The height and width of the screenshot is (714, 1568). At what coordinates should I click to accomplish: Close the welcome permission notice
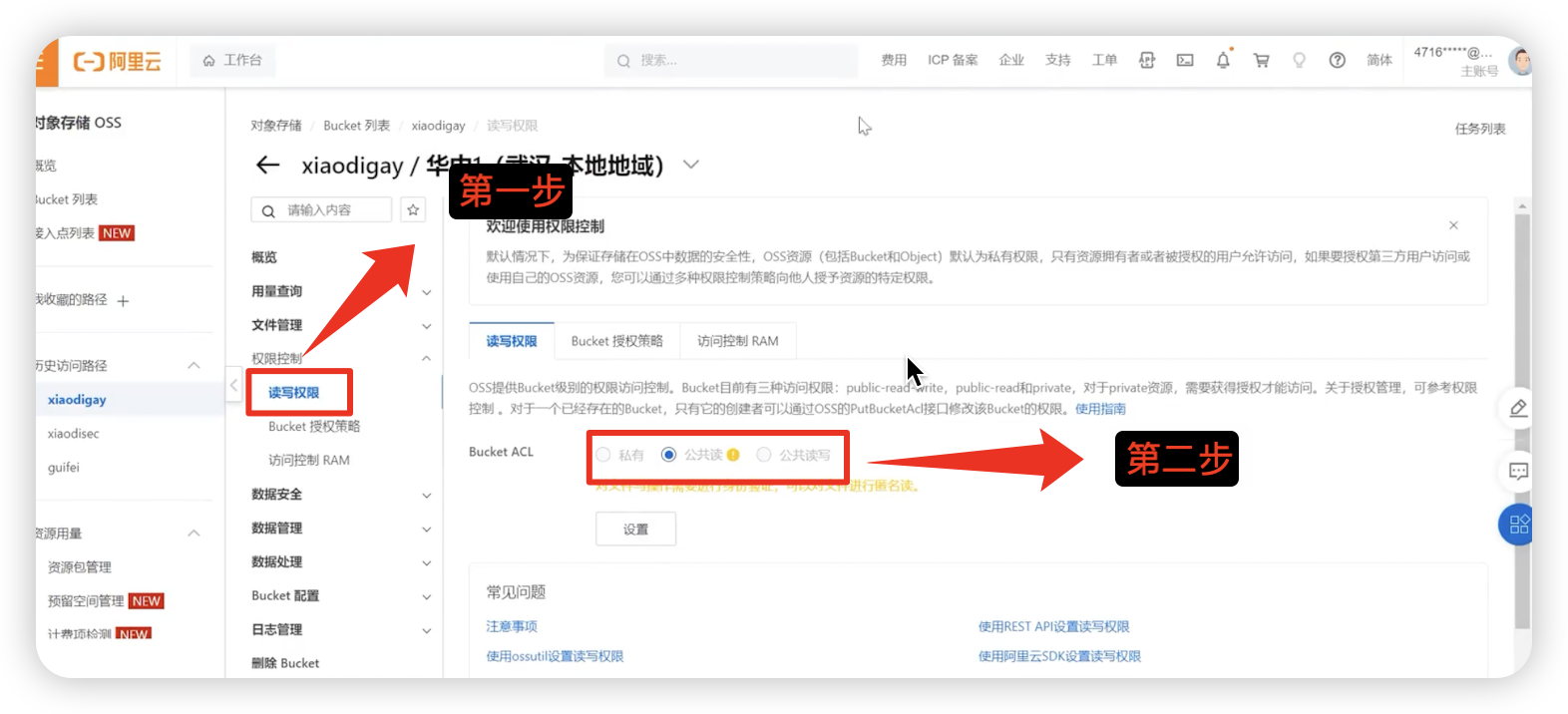click(1453, 225)
